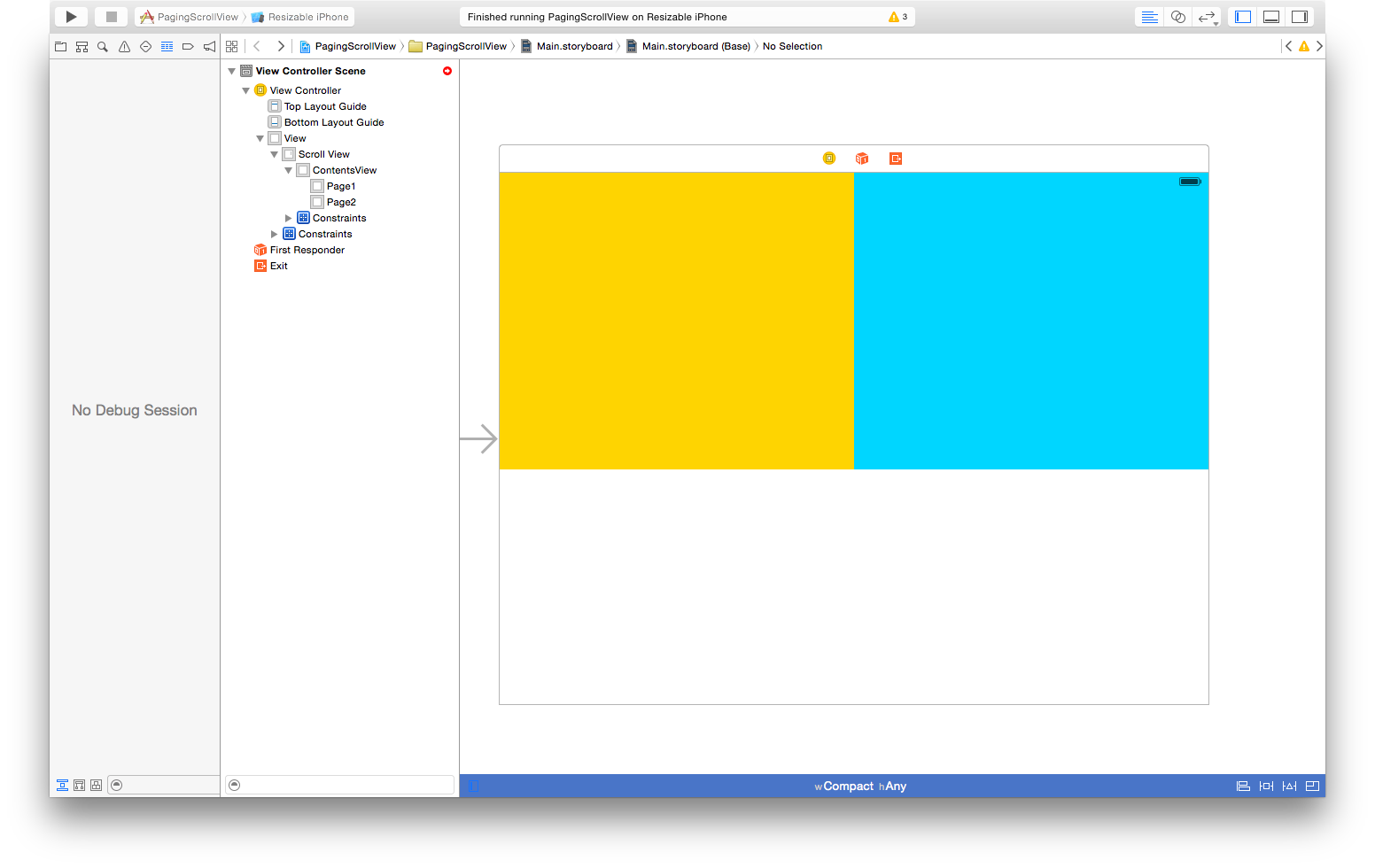The image size is (1375, 868).
Task: Open the PagingScrollView scheme selector
Action: [x=190, y=17]
